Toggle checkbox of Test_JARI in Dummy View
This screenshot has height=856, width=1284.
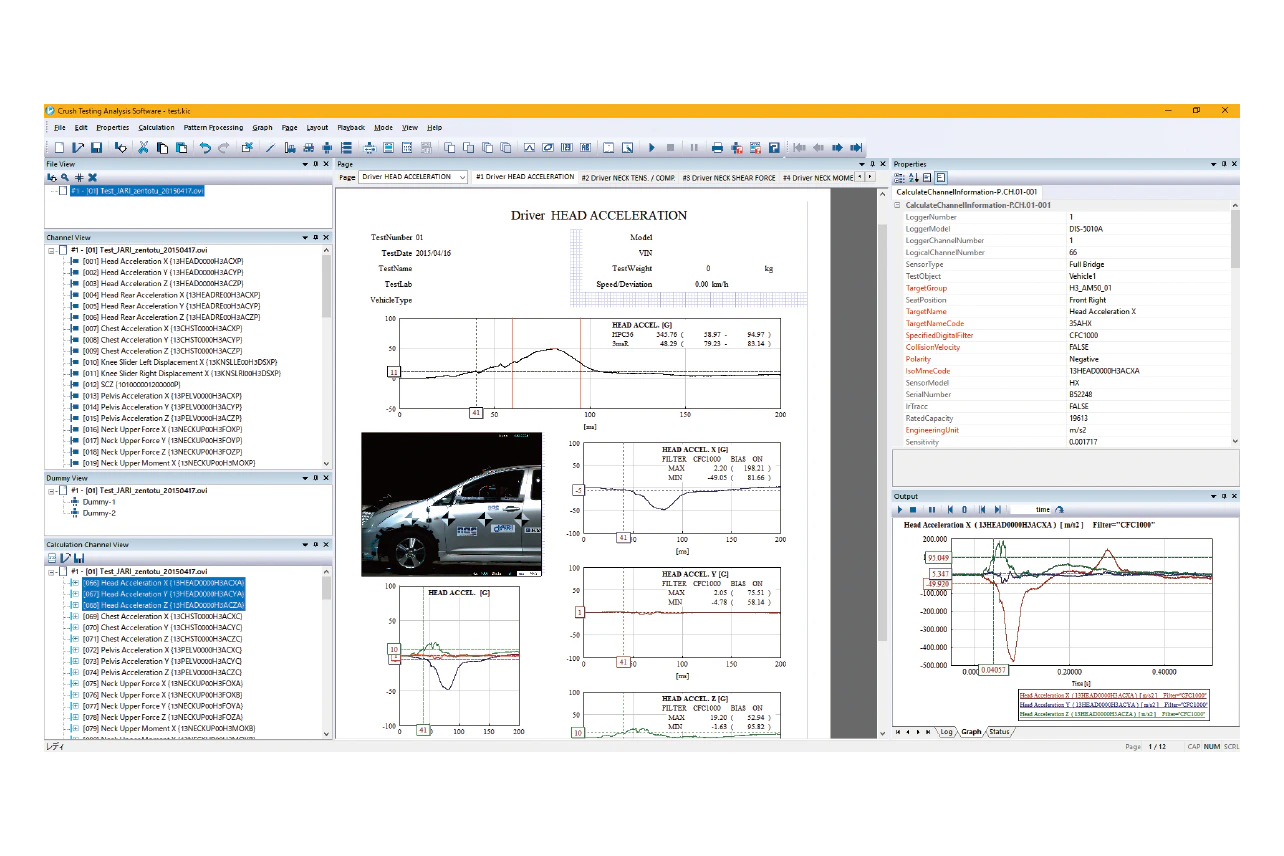(x=63, y=491)
